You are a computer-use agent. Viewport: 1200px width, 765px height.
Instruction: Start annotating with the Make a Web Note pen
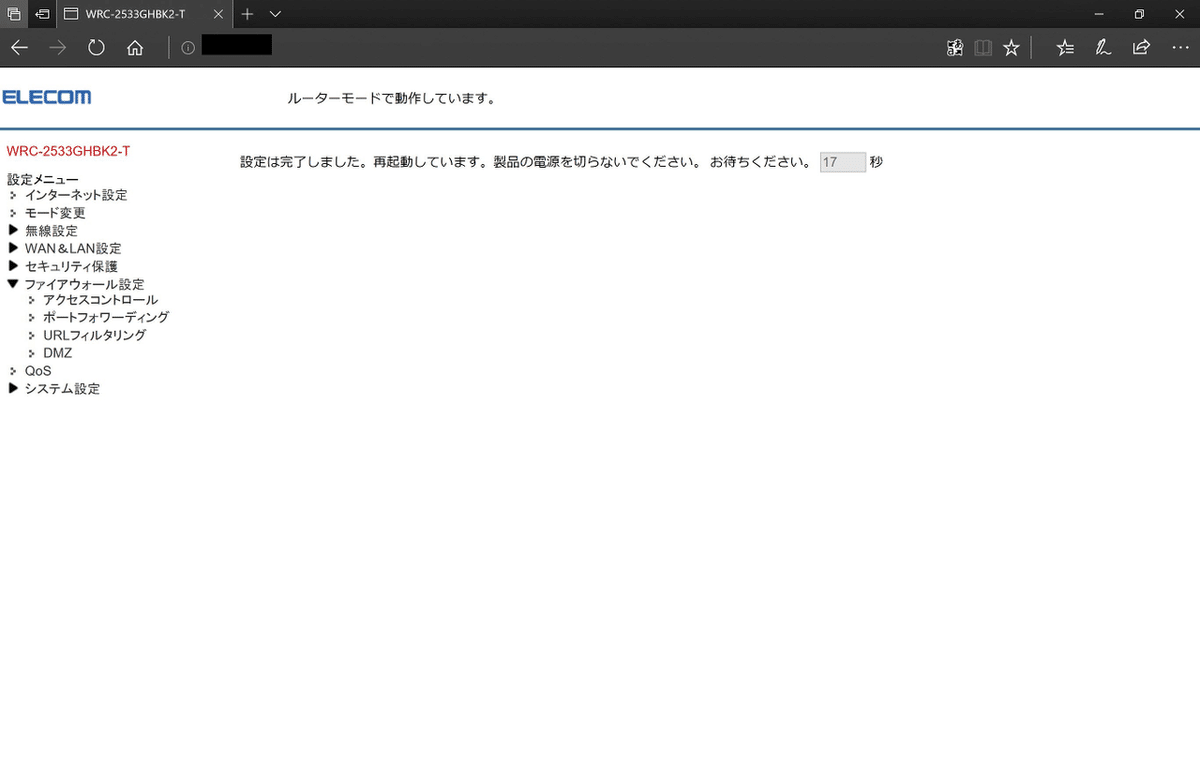1103,47
